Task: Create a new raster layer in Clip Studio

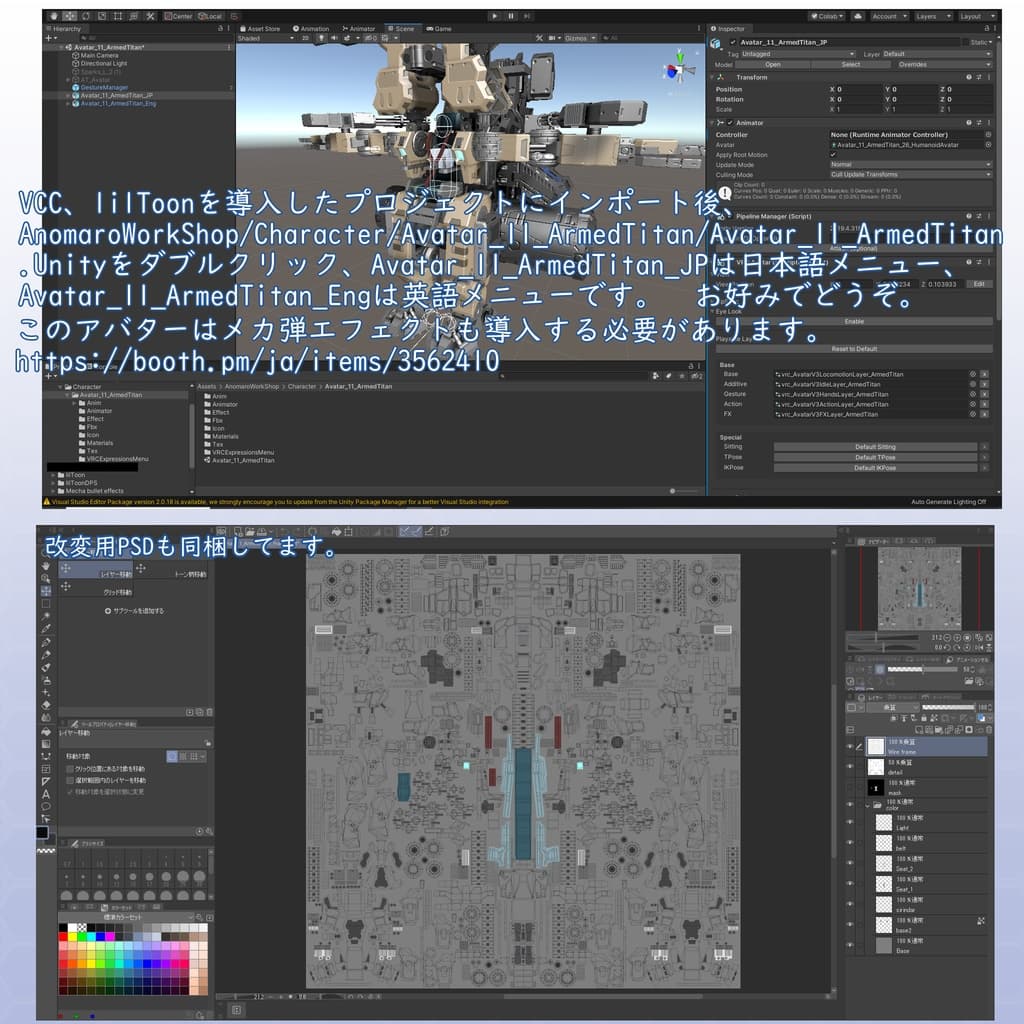Action: pos(919,729)
